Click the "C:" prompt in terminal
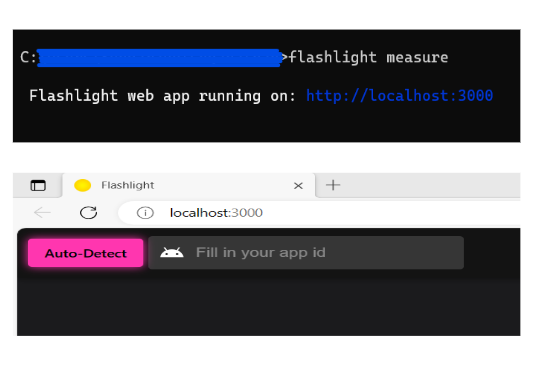535x365 pixels. [x=28, y=57]
